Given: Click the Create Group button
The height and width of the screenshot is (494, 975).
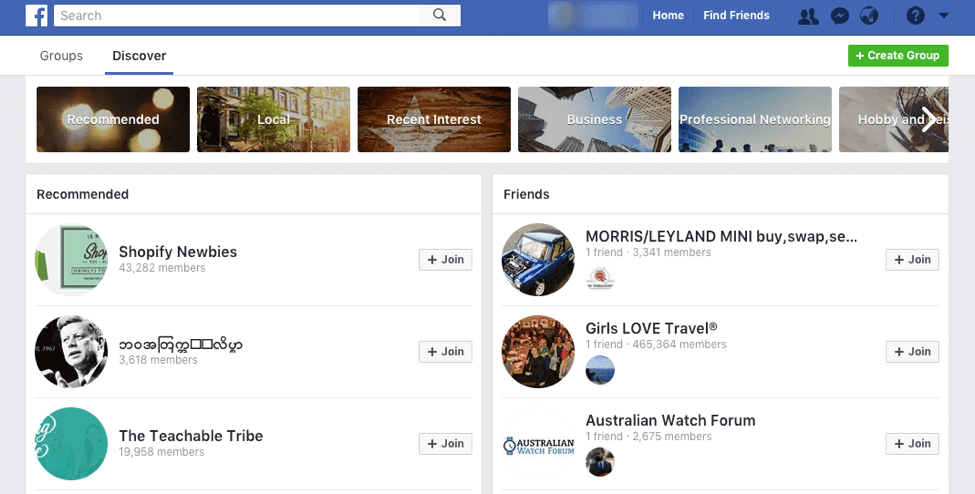Looking at the screenshot, I should click(x=898, y=55).
